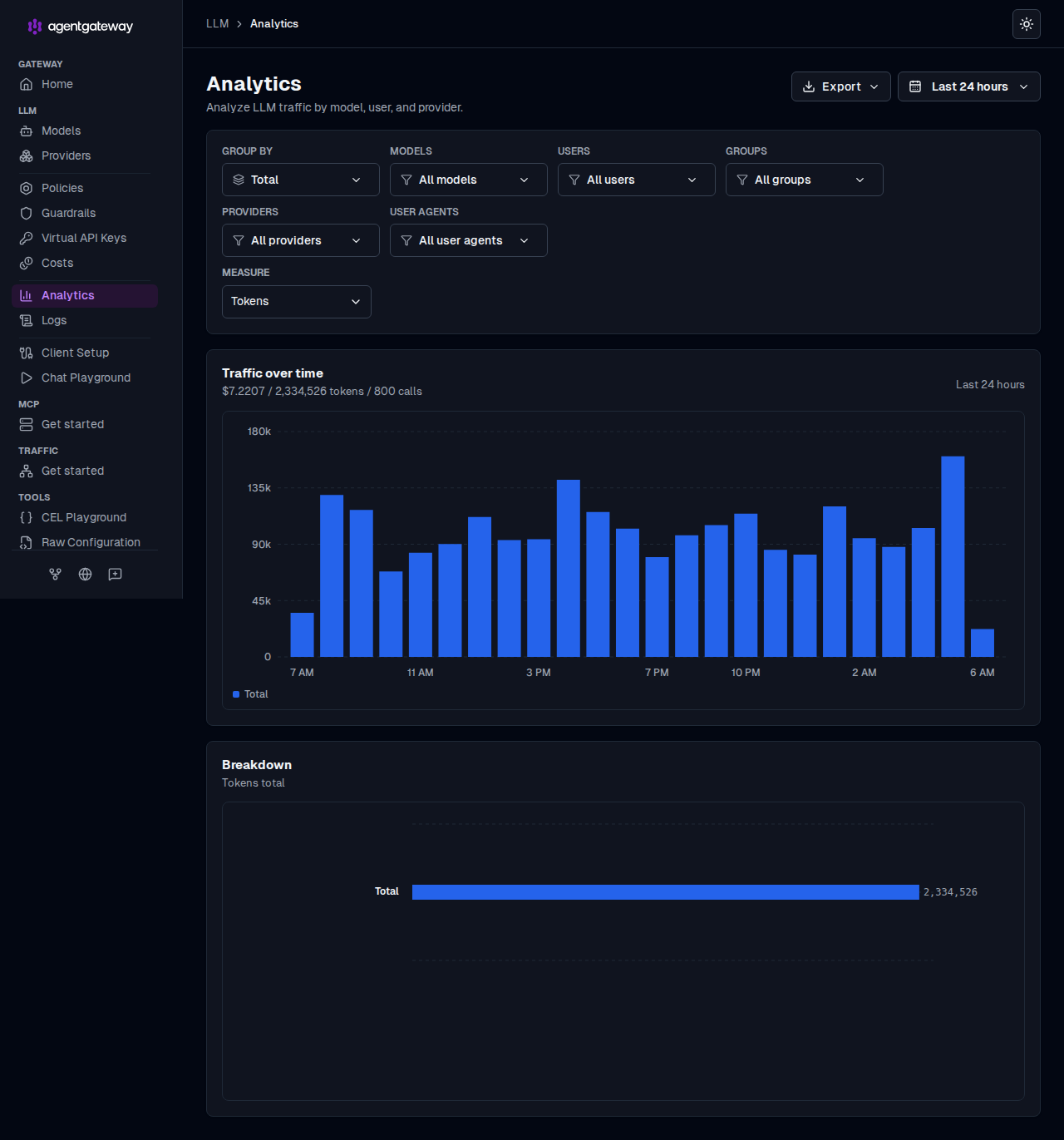Viewport: 1064px width, 1140px height.
Task: Open Guardrails page from sidebar
Action: tap(85, 213)
